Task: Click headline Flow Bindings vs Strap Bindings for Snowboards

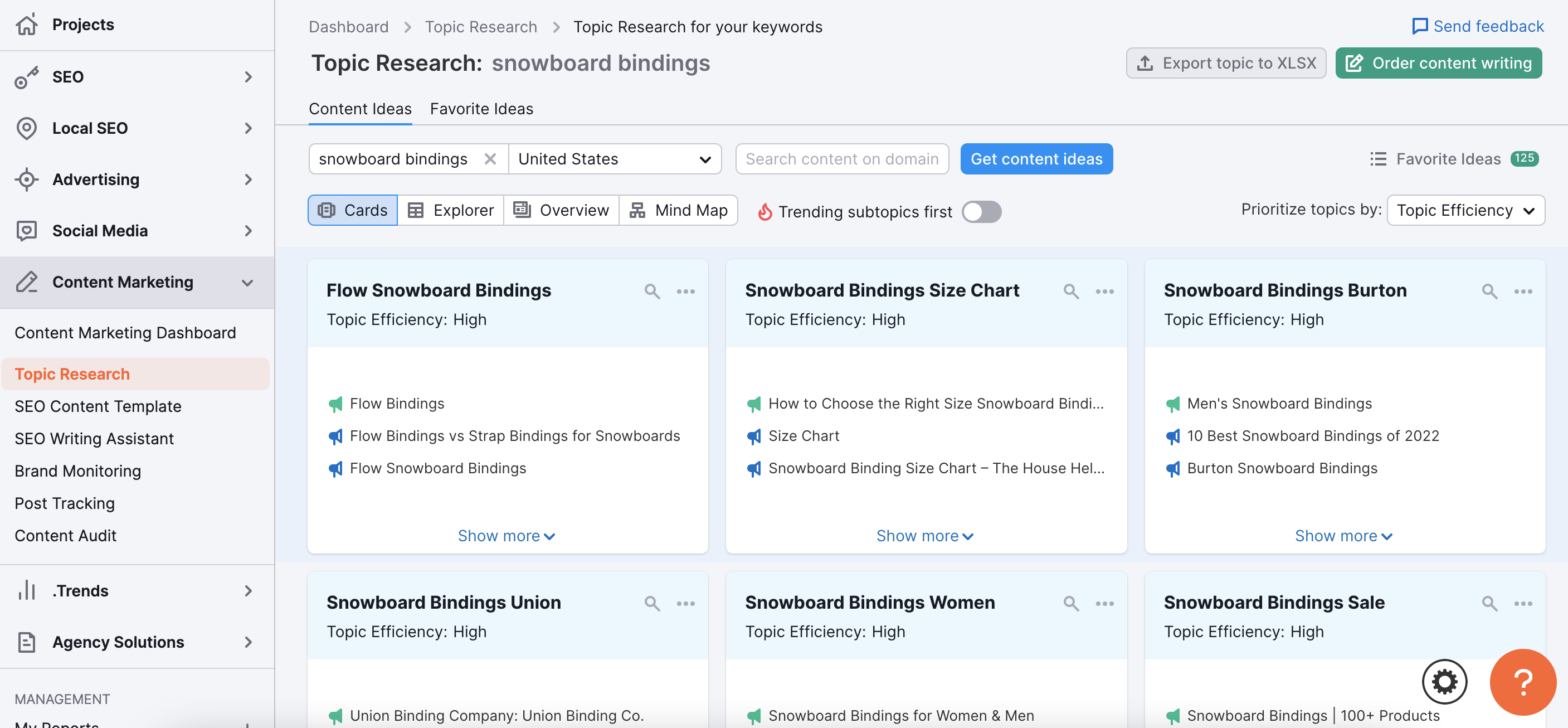Action: pos(514,436)
